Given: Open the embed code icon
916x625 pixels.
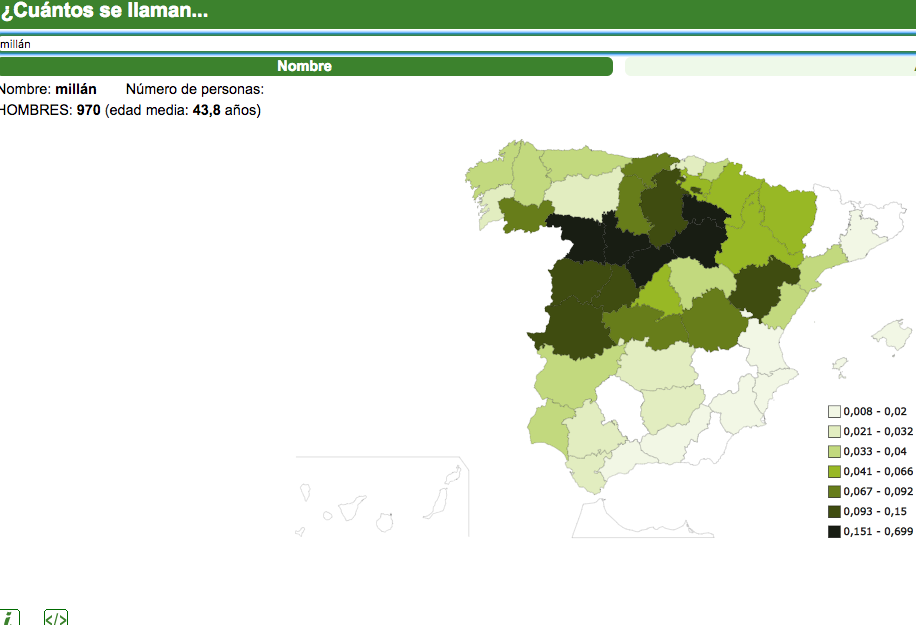Looking at the screenshot, I should click(56, 617).
